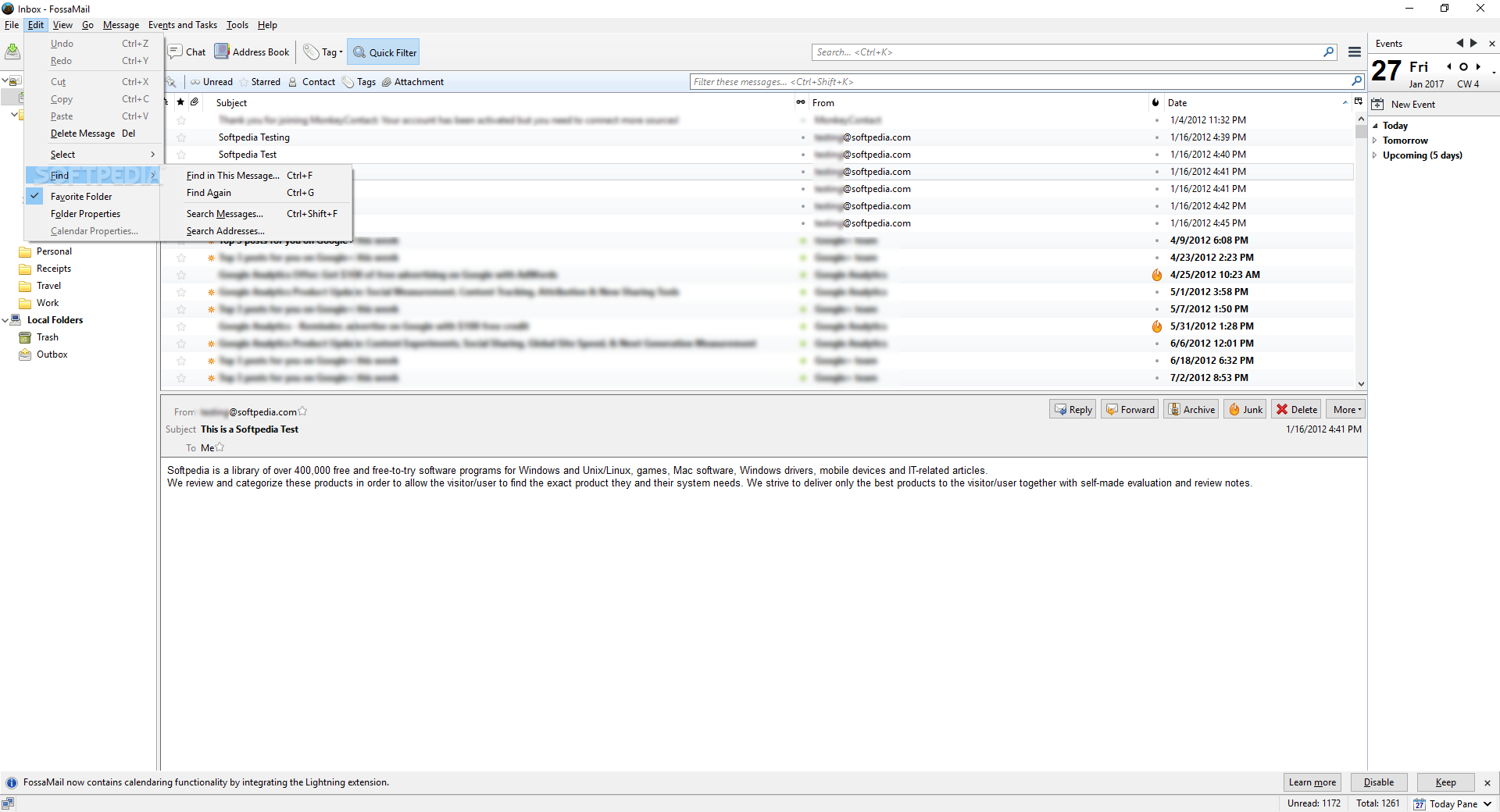Image resolution: width=1500 pixels, height=812 pixels.
Task: Open the Chat toolbar button
Action: (187, 52)
